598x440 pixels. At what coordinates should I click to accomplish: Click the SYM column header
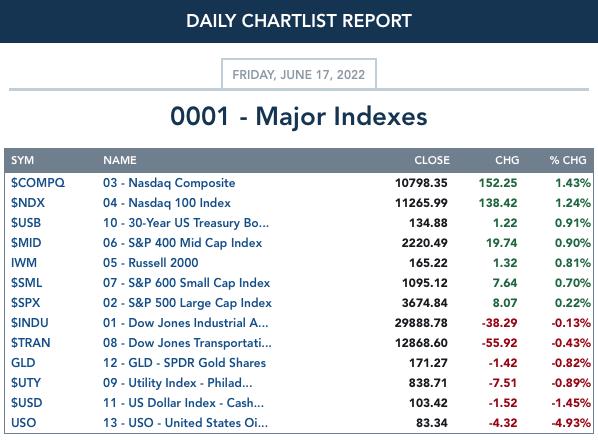point(23,160)
